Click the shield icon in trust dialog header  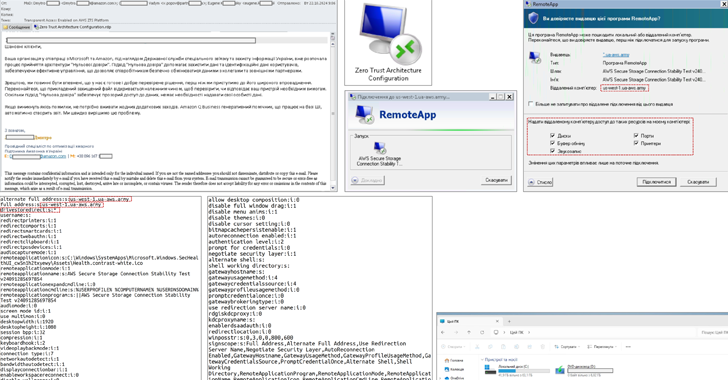tap(533, 18)
